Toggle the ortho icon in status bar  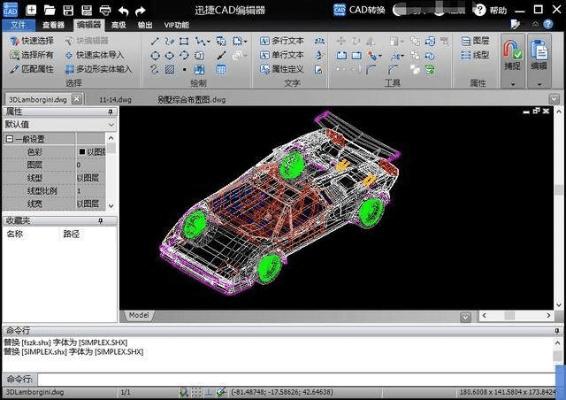click(209, 392)
